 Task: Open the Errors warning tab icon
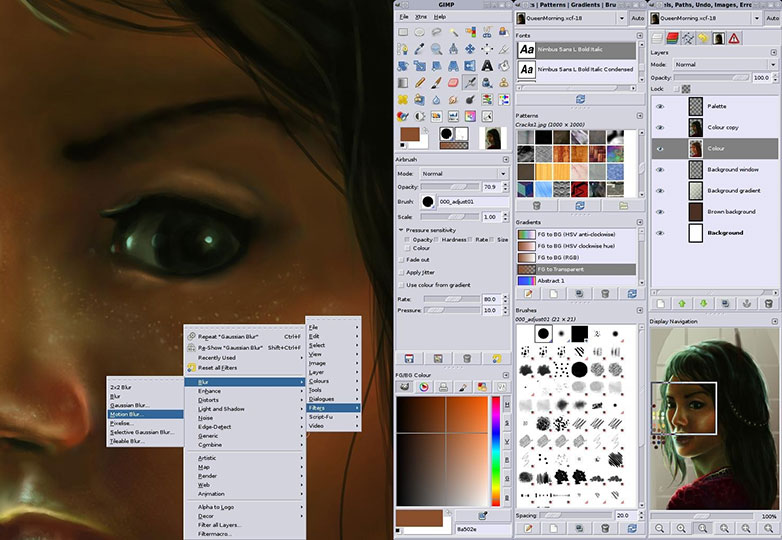734,38
